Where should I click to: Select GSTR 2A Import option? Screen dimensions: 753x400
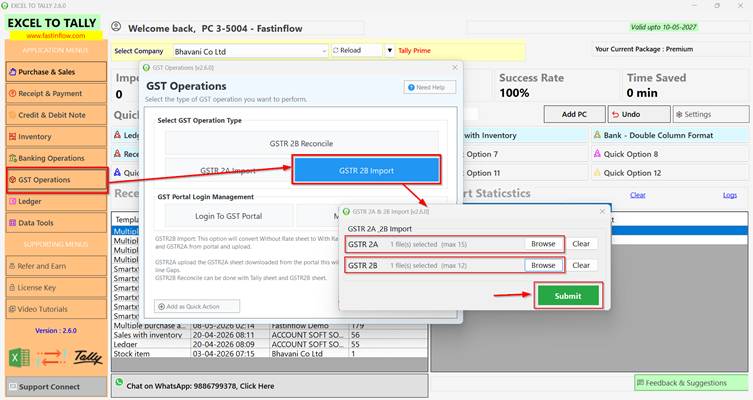(x=228, y=170)
